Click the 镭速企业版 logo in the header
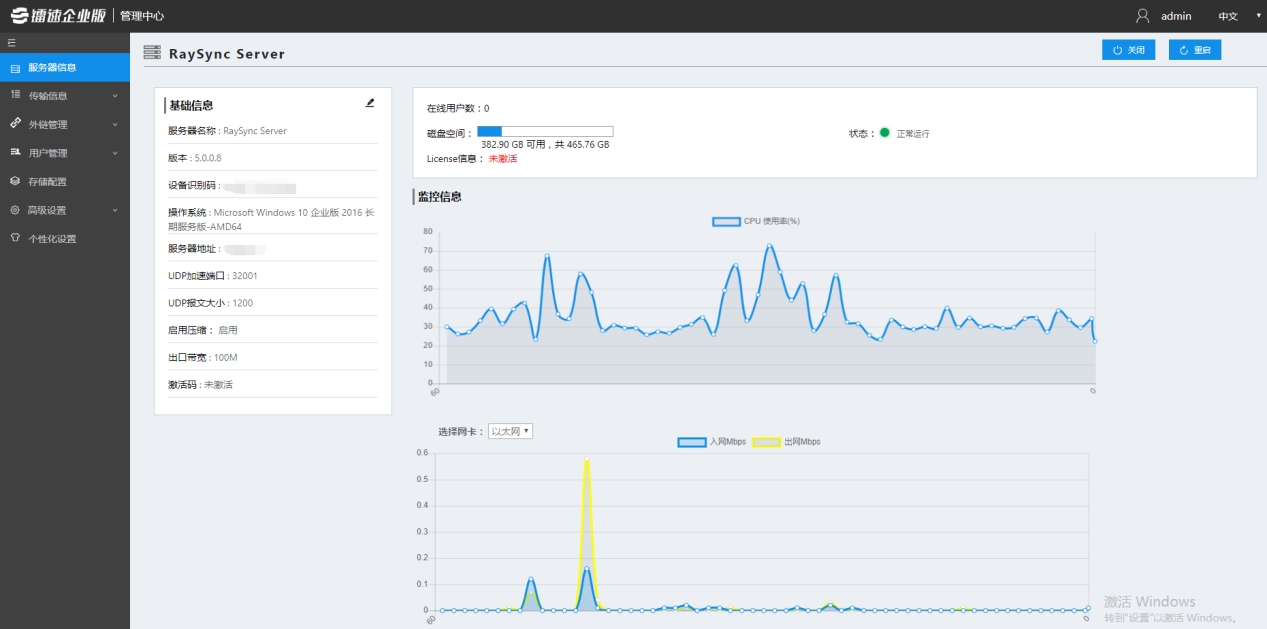Image resolution: width=1267 pixels, height=629 pixels. 57,16
